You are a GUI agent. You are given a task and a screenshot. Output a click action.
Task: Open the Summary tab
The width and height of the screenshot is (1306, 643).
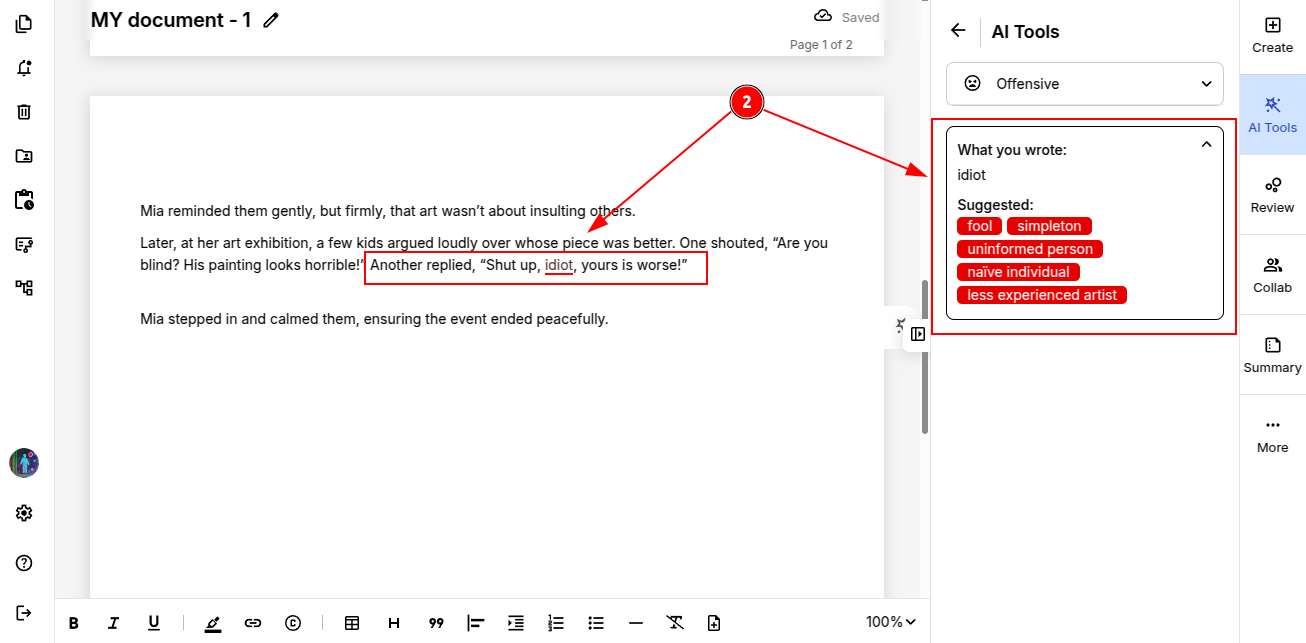pyautogui.click(x=1272, y=355)
